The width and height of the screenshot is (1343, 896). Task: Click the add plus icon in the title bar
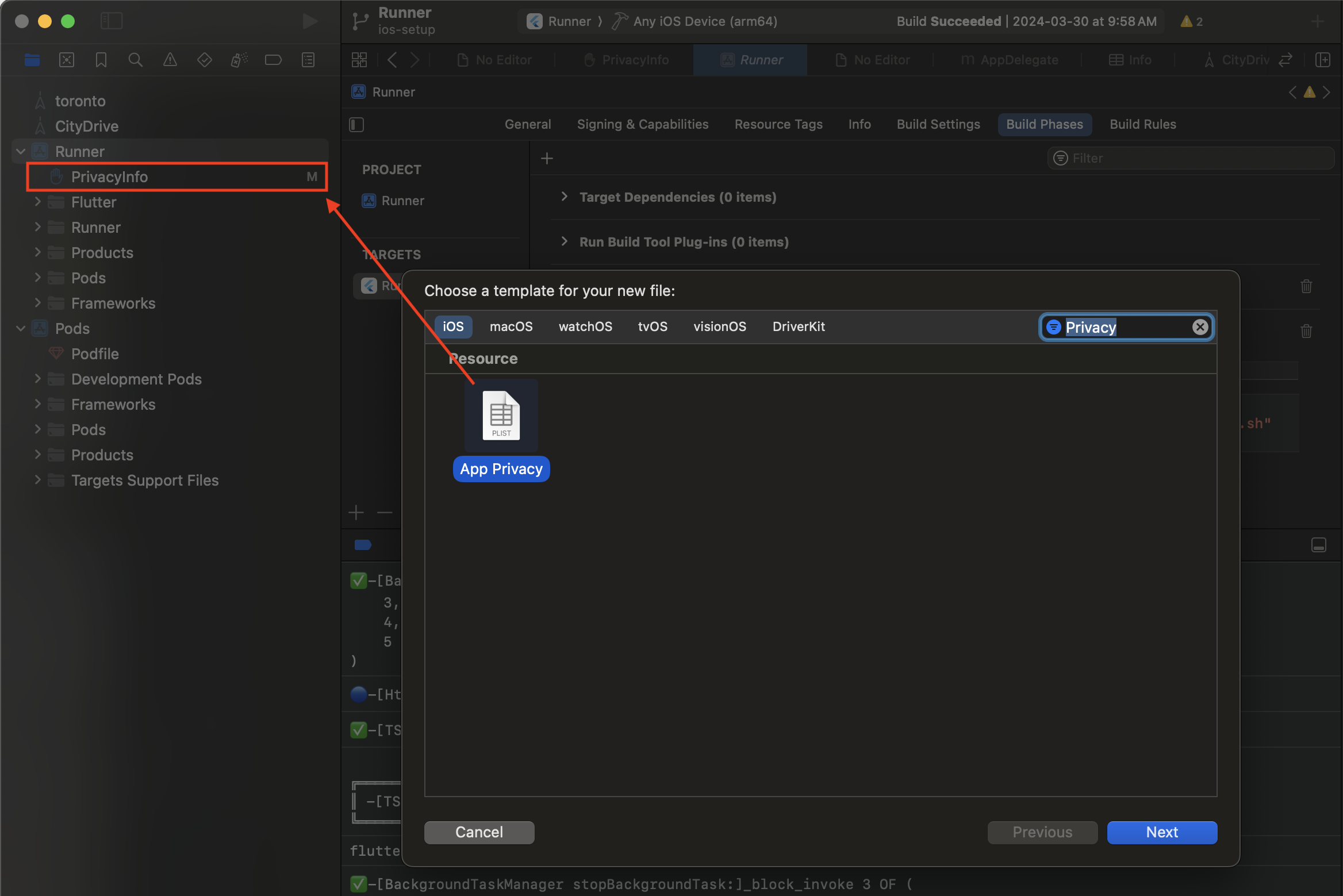pos(1318,21)
